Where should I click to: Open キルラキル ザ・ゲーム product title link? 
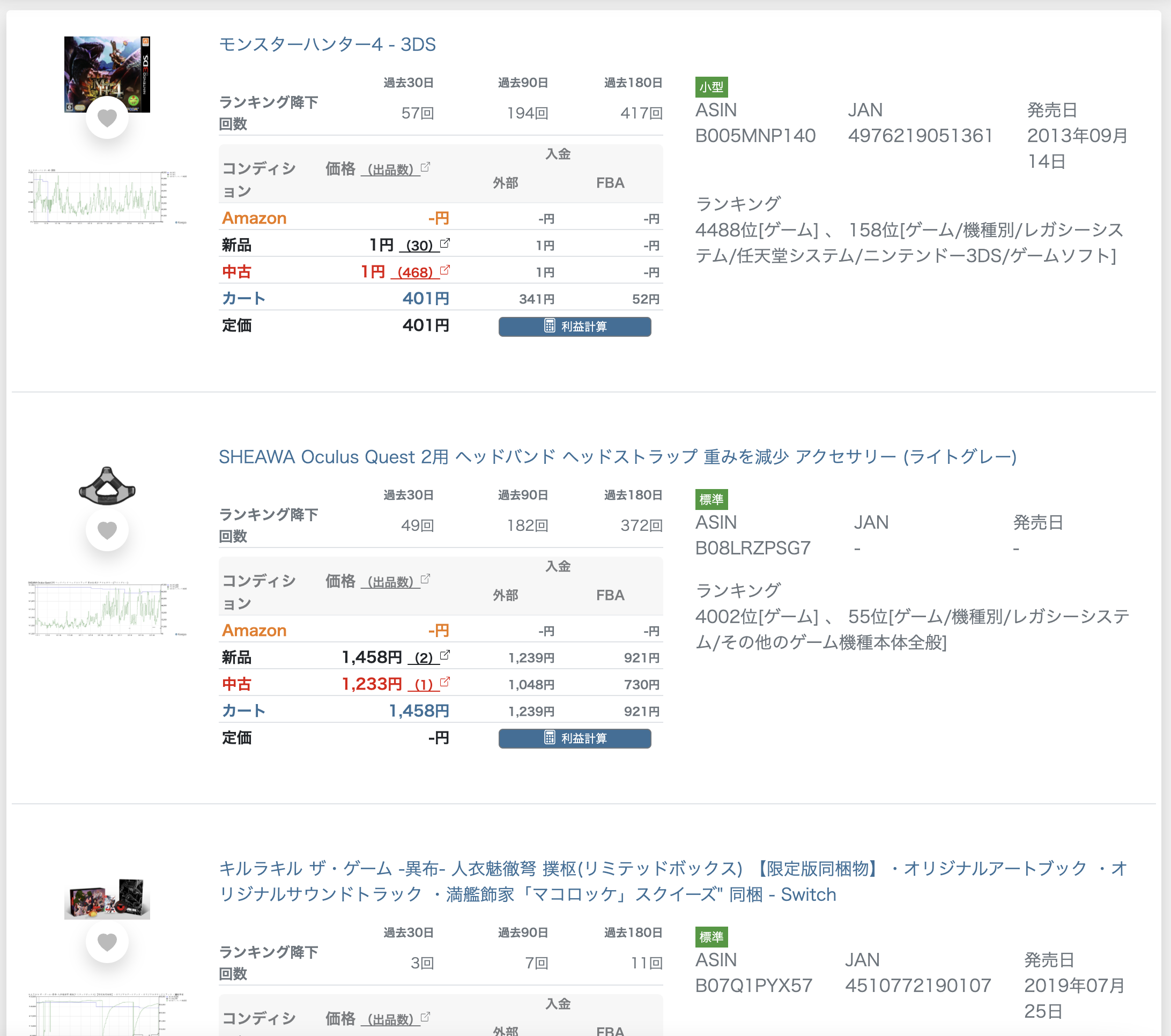[x=672, y=881]
